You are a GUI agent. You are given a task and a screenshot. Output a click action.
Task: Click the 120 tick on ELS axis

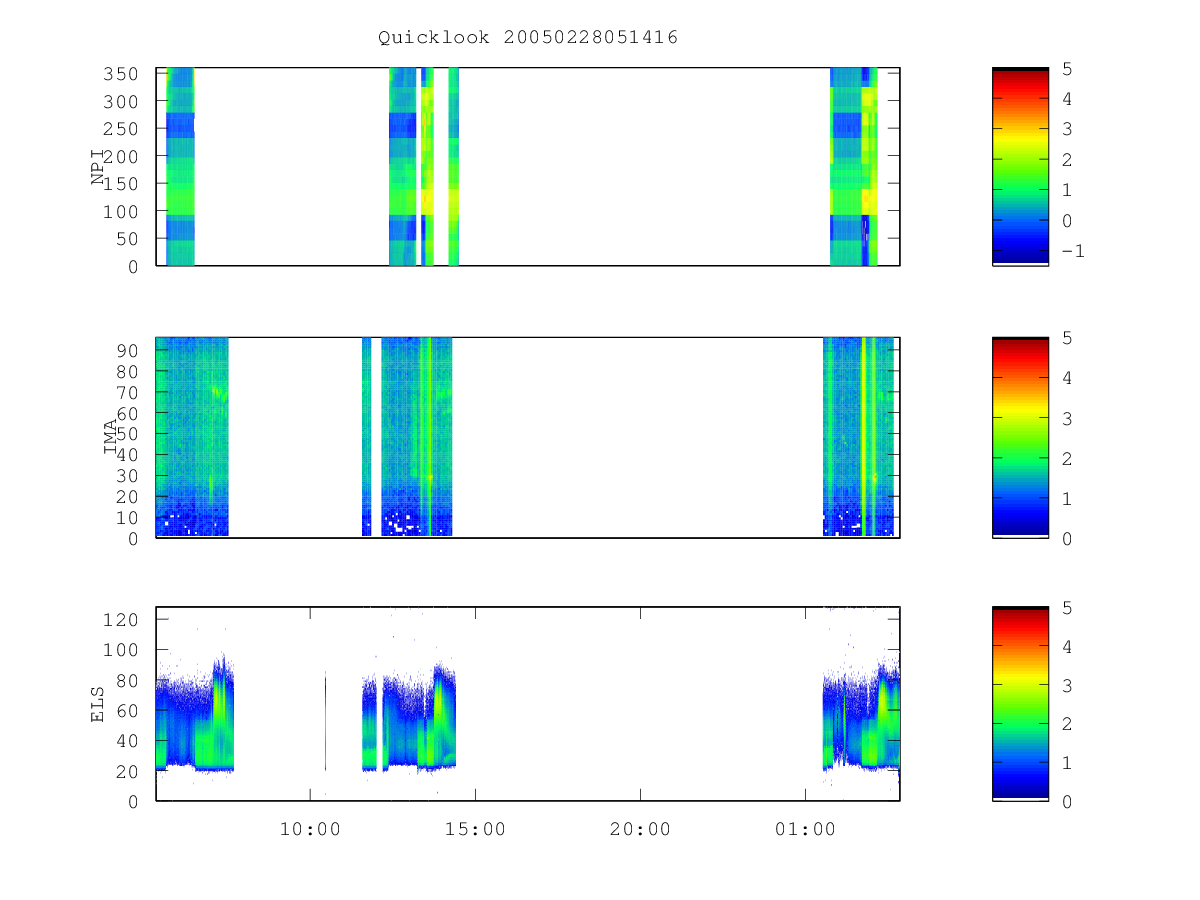click(121, 619)
